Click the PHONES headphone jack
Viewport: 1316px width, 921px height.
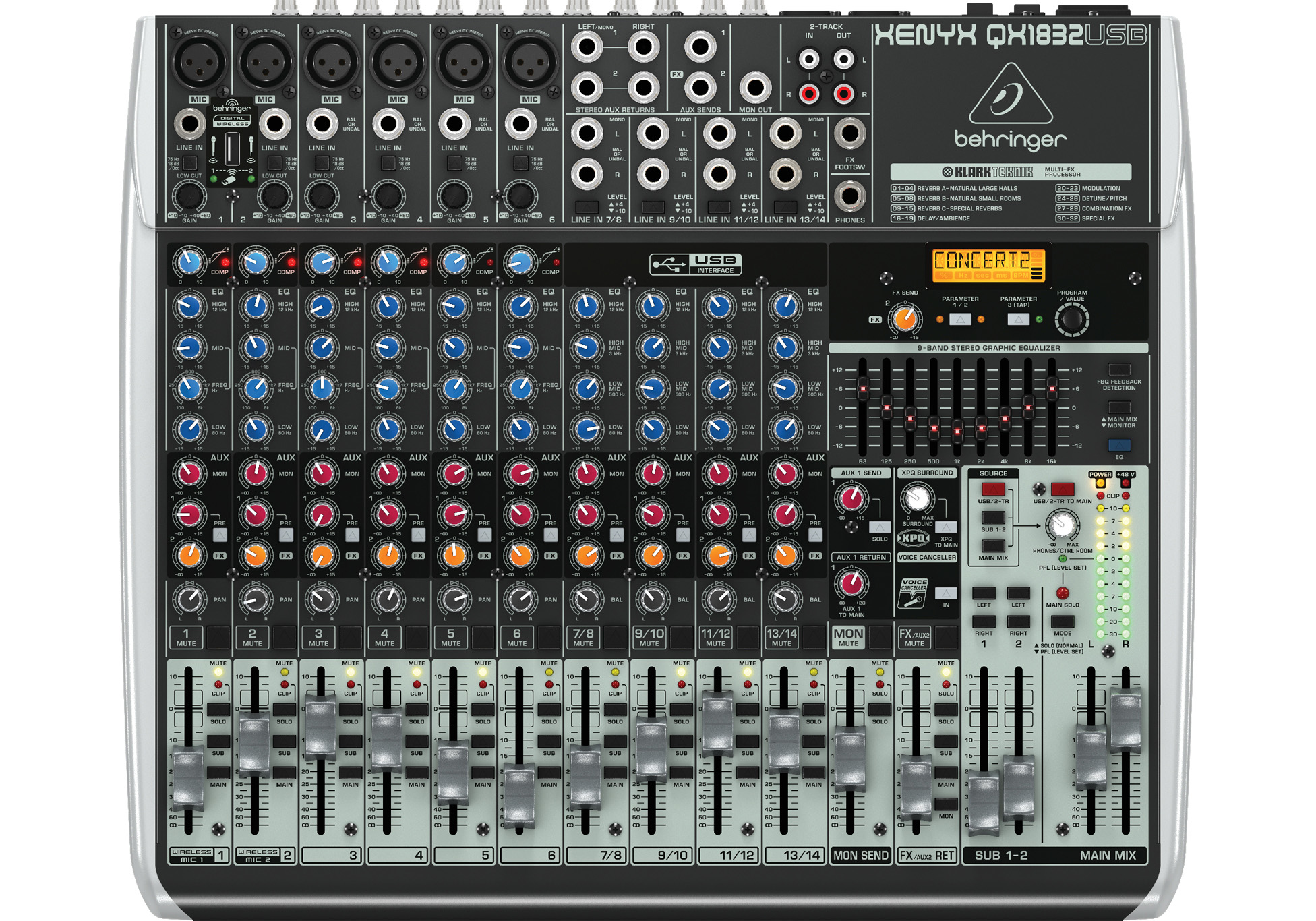pyautogui.click(x=849, y=196)
